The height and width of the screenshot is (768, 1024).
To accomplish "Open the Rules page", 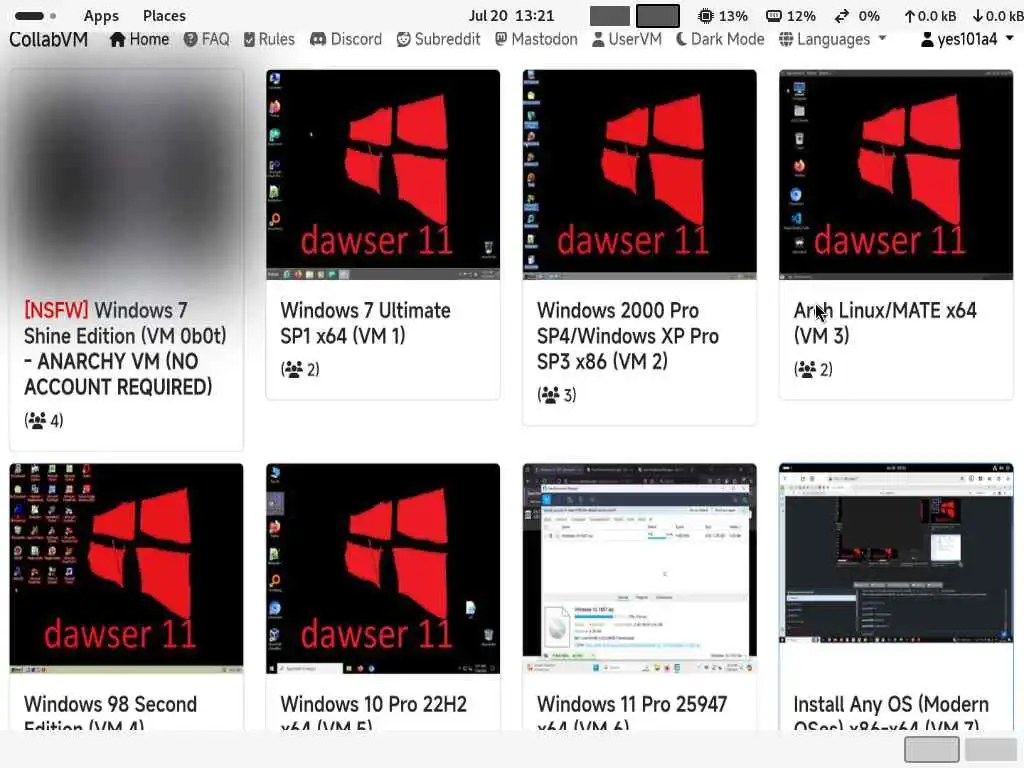I will tap(269, 39).
